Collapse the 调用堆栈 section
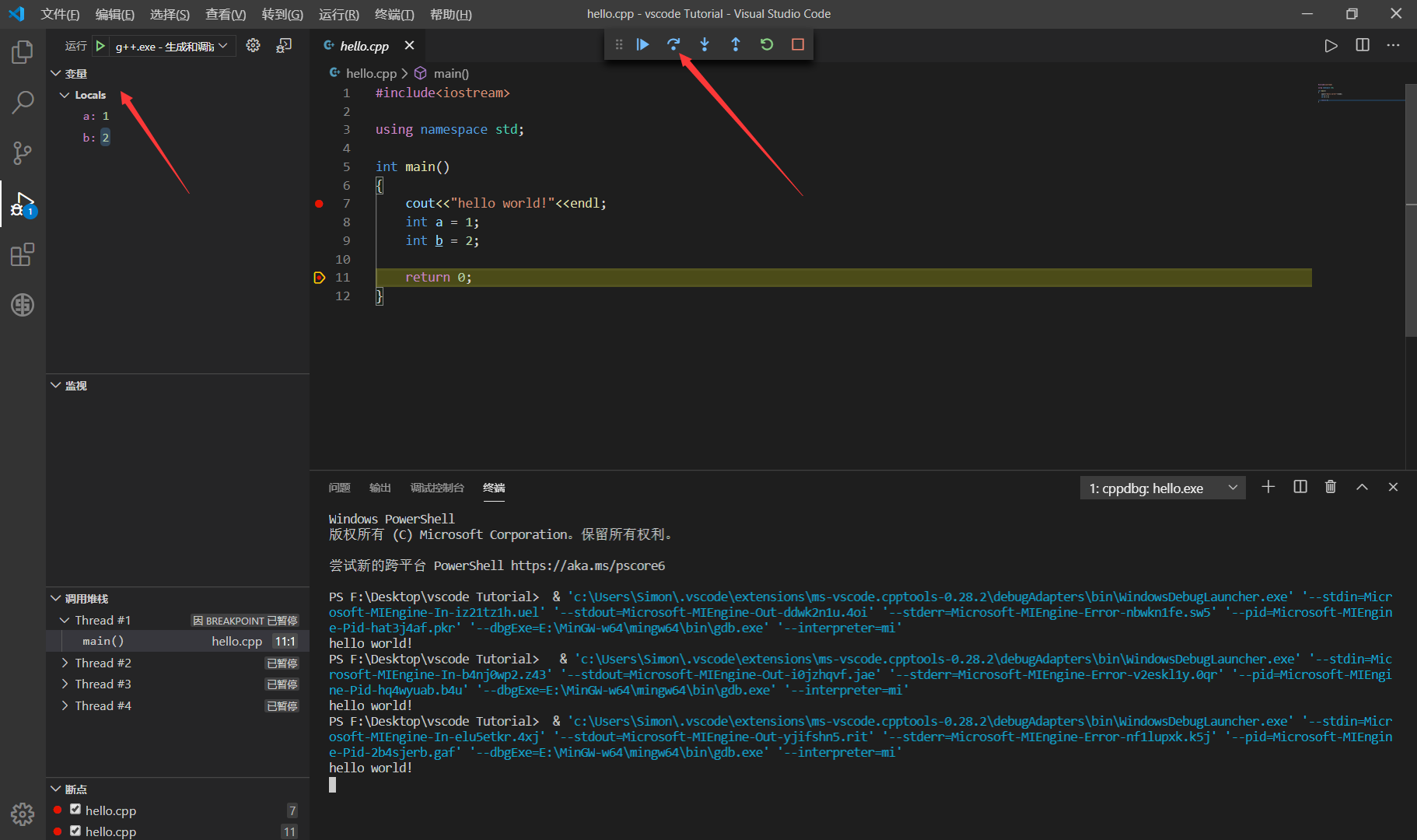The height and width of the screenshot is (840, 1417). pyautogui.click(x=56, y=598)
